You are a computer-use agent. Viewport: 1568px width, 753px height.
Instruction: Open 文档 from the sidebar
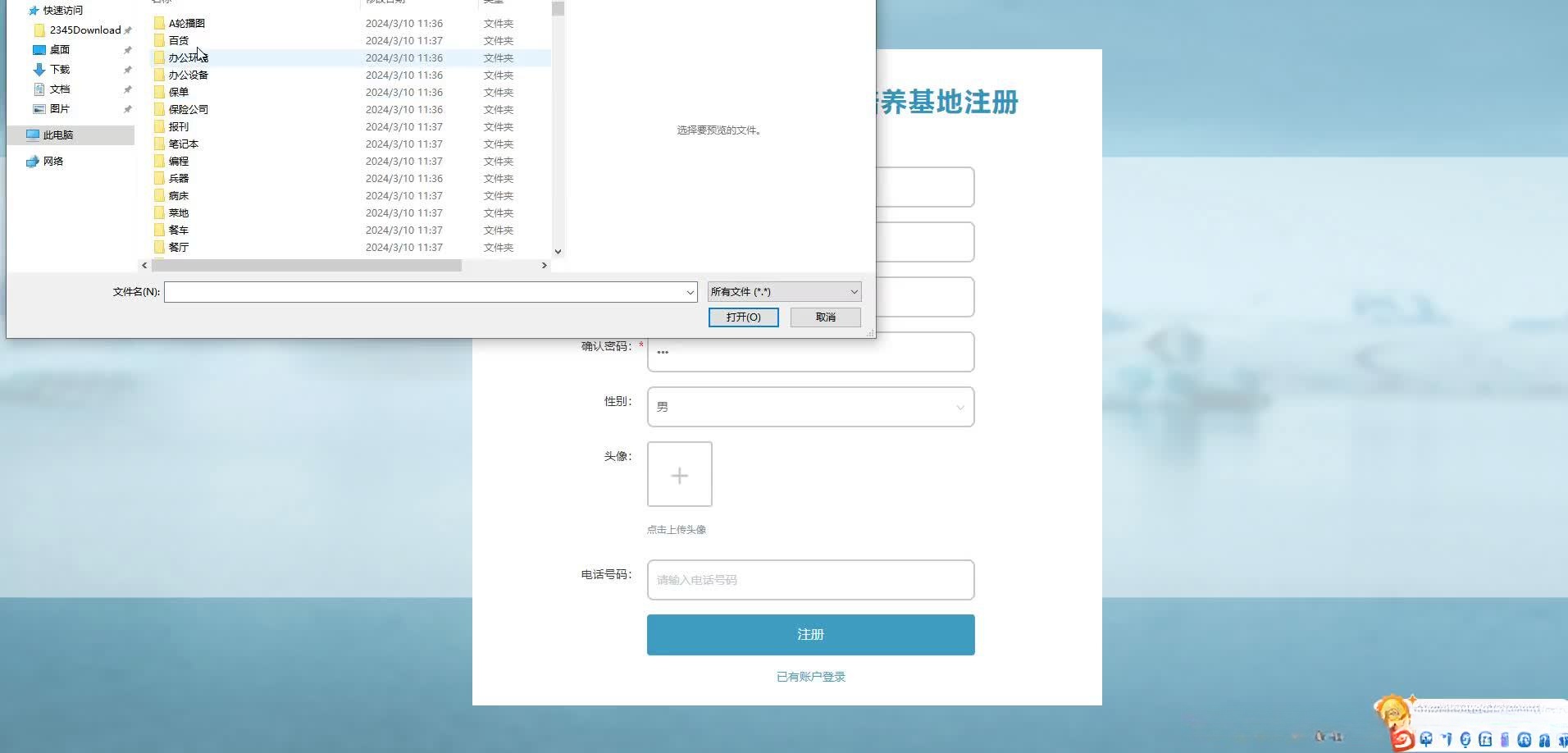pyautogui.click(x=60, y=89)
